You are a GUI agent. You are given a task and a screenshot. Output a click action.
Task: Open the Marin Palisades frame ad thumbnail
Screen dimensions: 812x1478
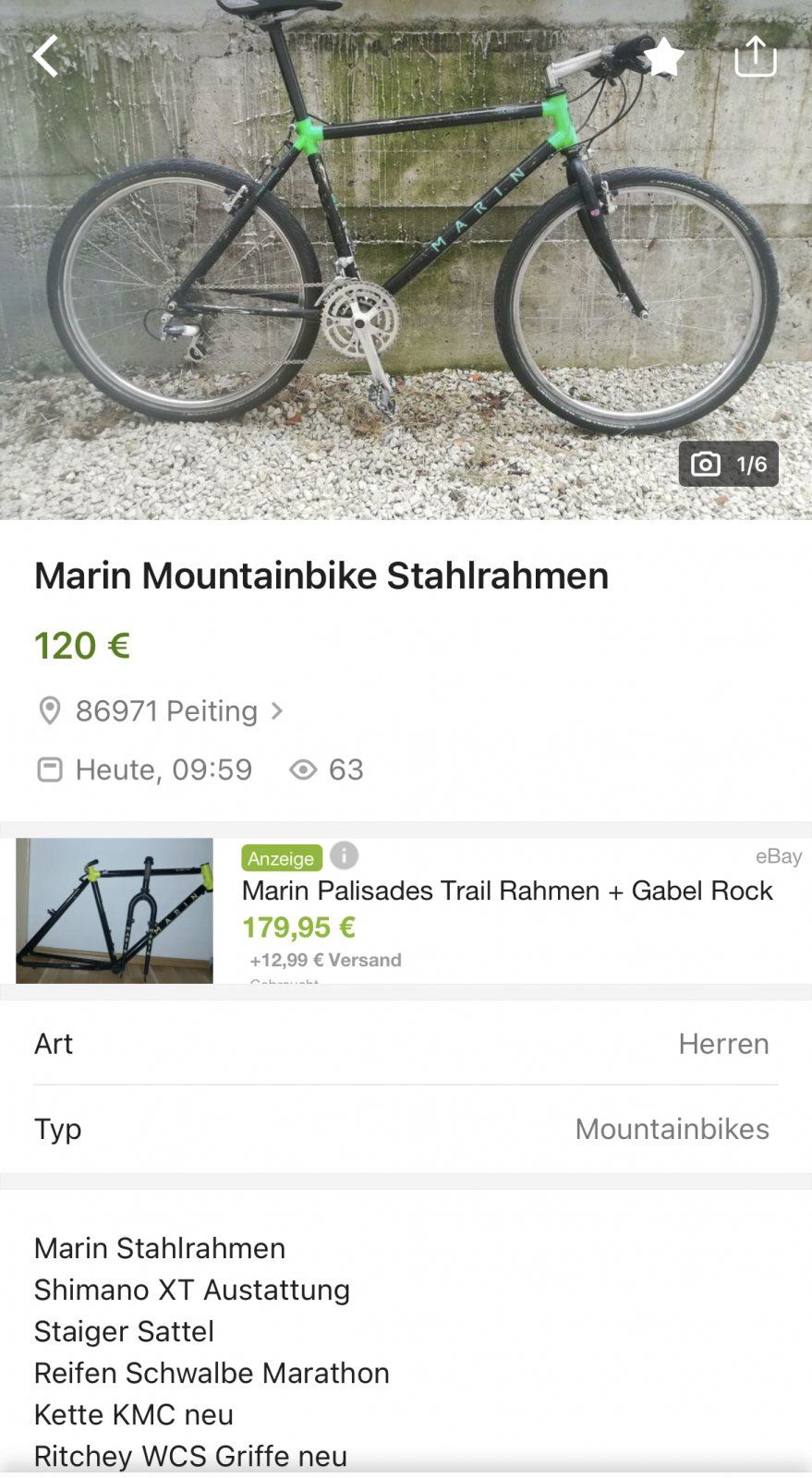point(115,910)
